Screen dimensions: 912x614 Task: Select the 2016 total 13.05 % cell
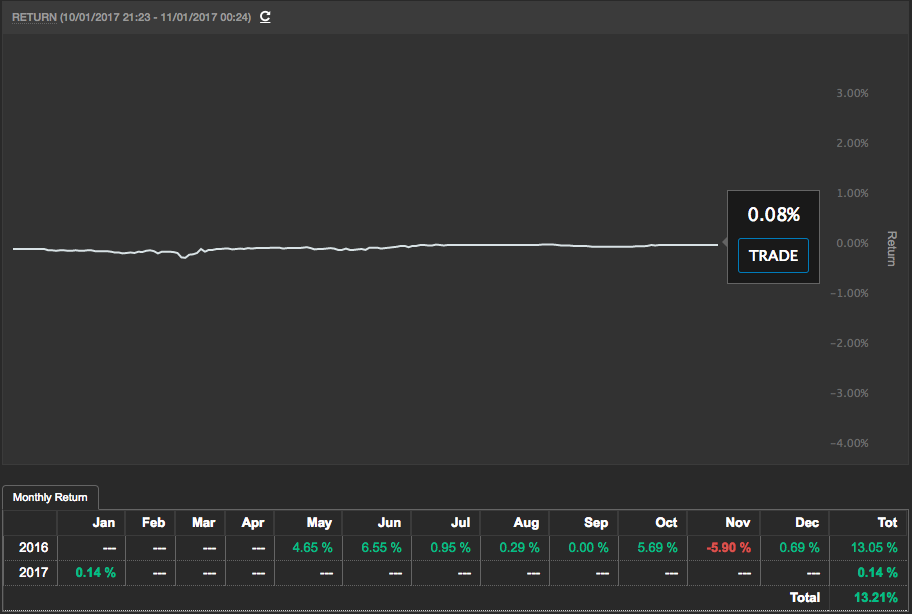coord(873,548)
